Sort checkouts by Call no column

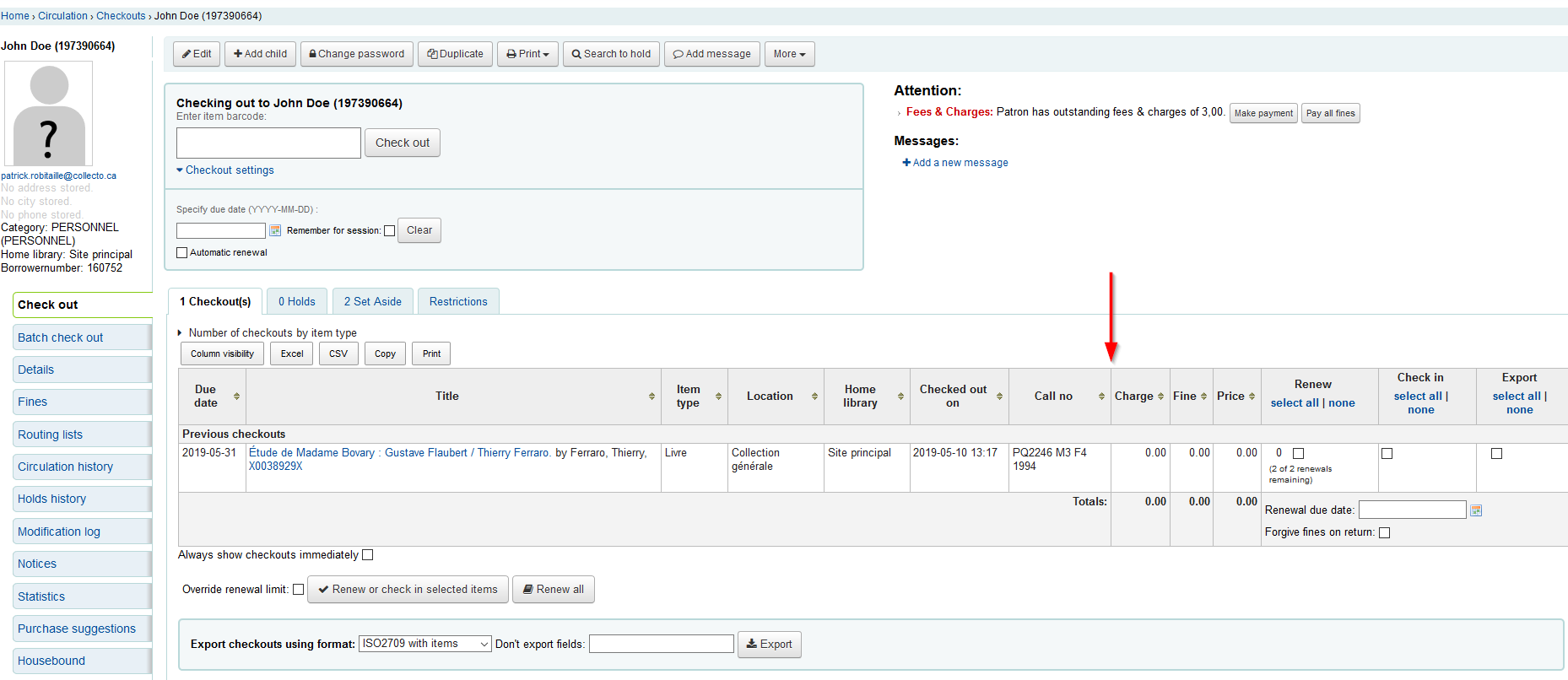point(1059,397)
